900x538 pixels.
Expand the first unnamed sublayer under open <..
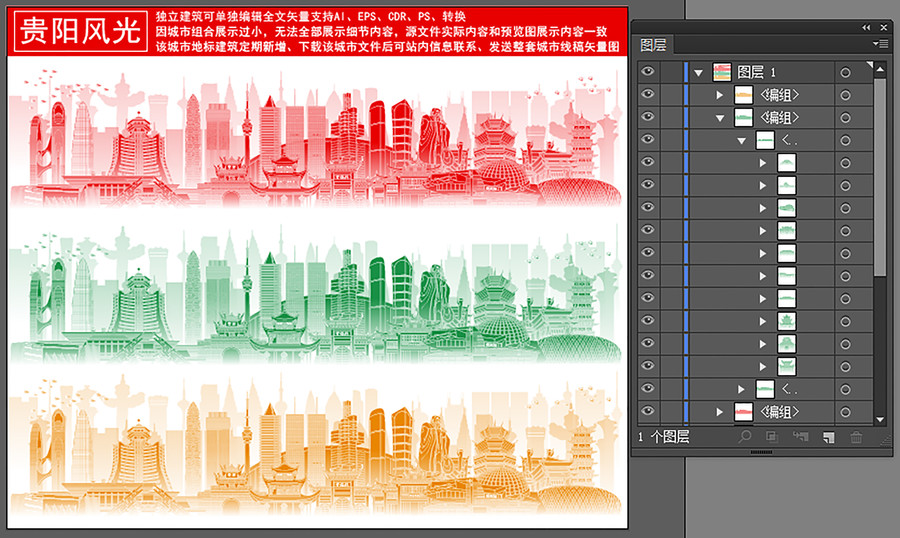763,163
